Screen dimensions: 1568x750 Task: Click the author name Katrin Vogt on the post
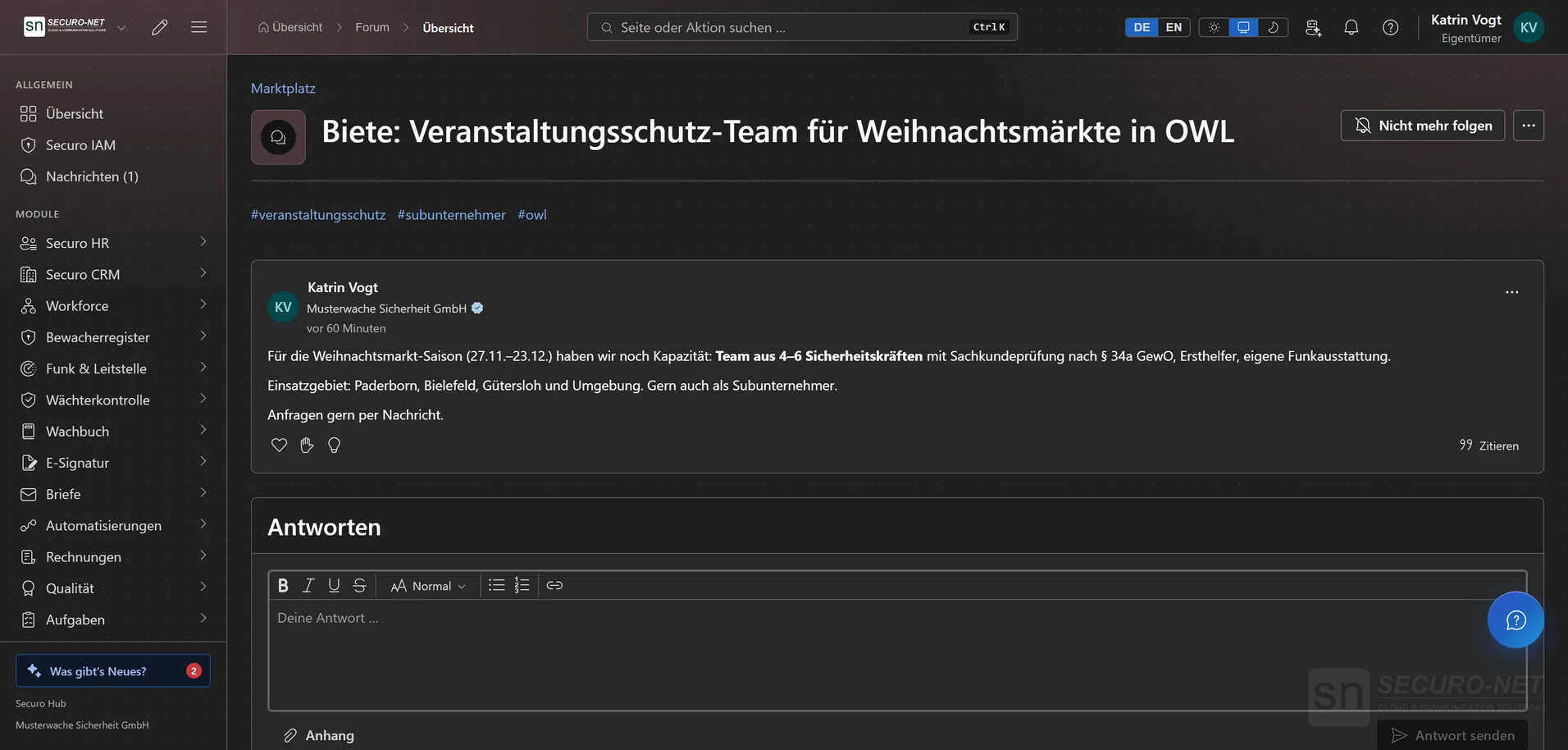tap(343, 287)
